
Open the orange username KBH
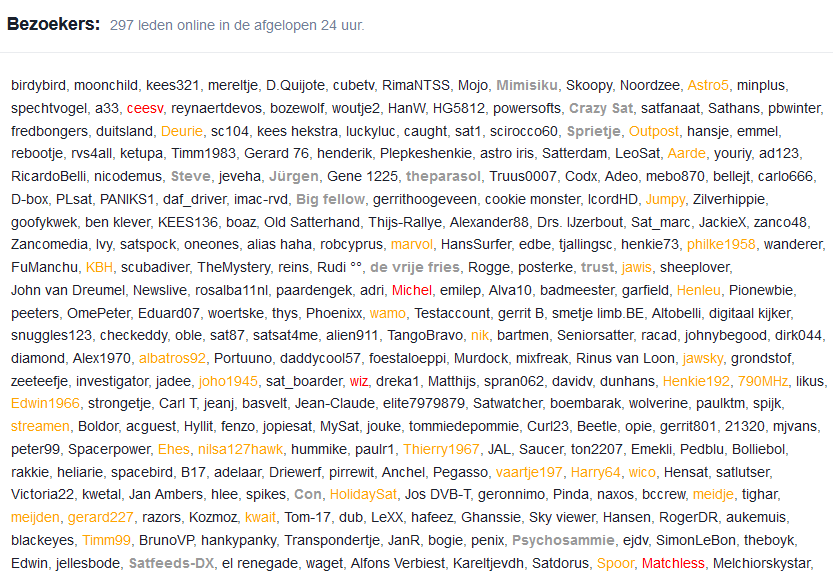[99, 267]
